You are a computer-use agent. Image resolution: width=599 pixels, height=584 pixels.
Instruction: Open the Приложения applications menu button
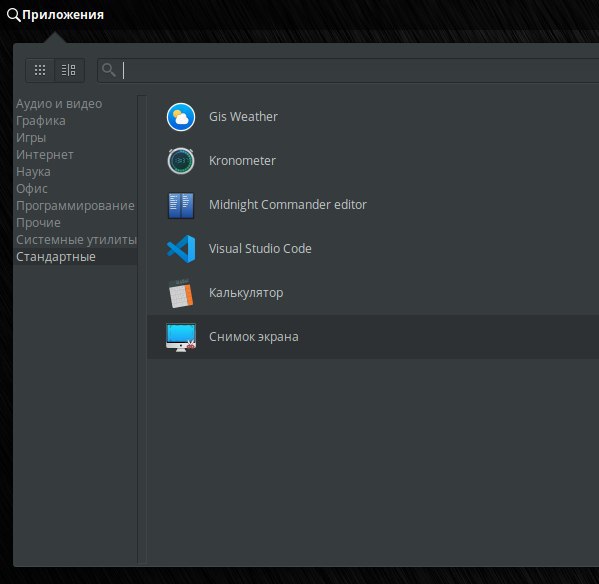pyautogui.click(x=56, y=15)
